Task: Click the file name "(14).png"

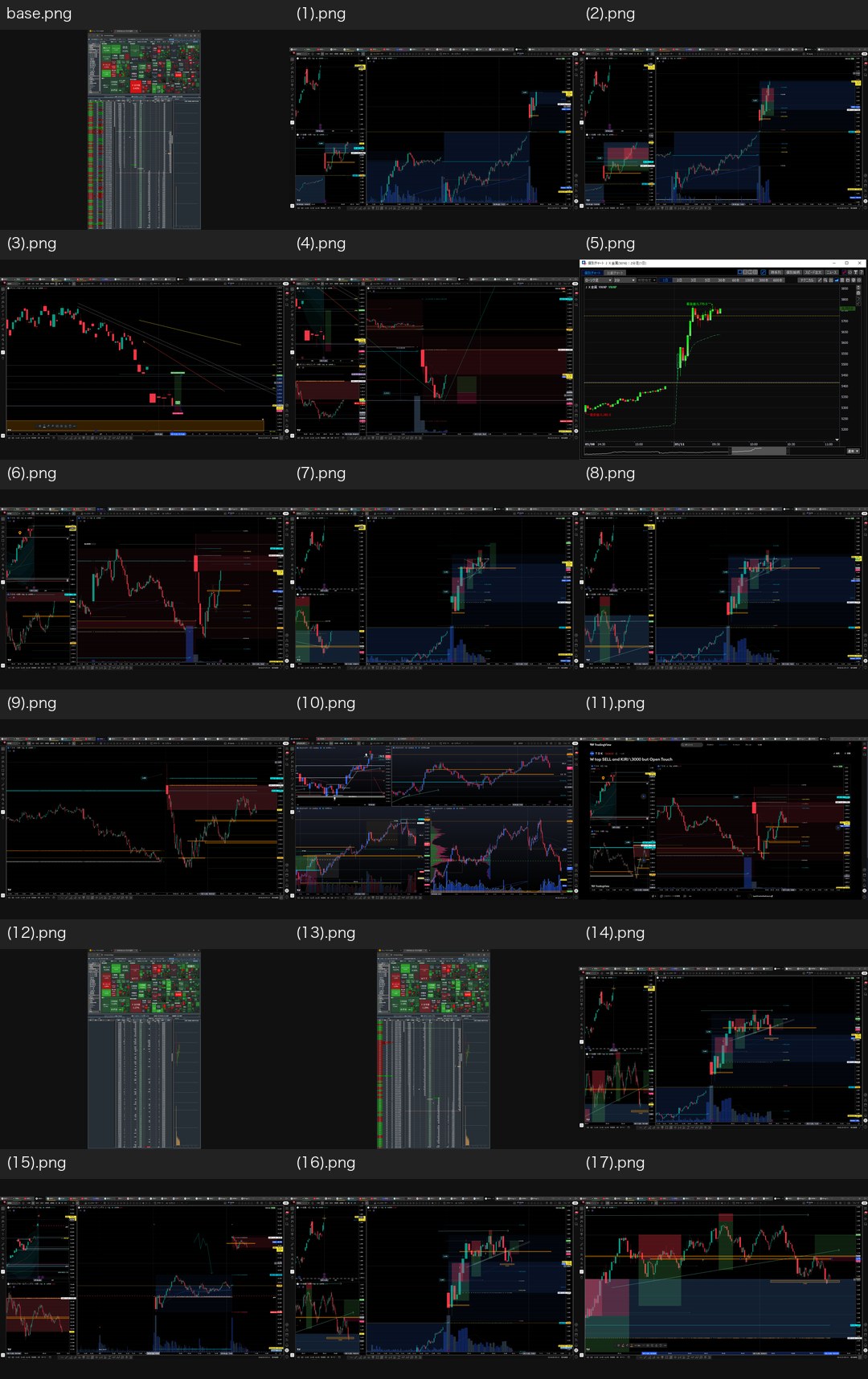Action: pyautogui.click(x=615, y=933)
